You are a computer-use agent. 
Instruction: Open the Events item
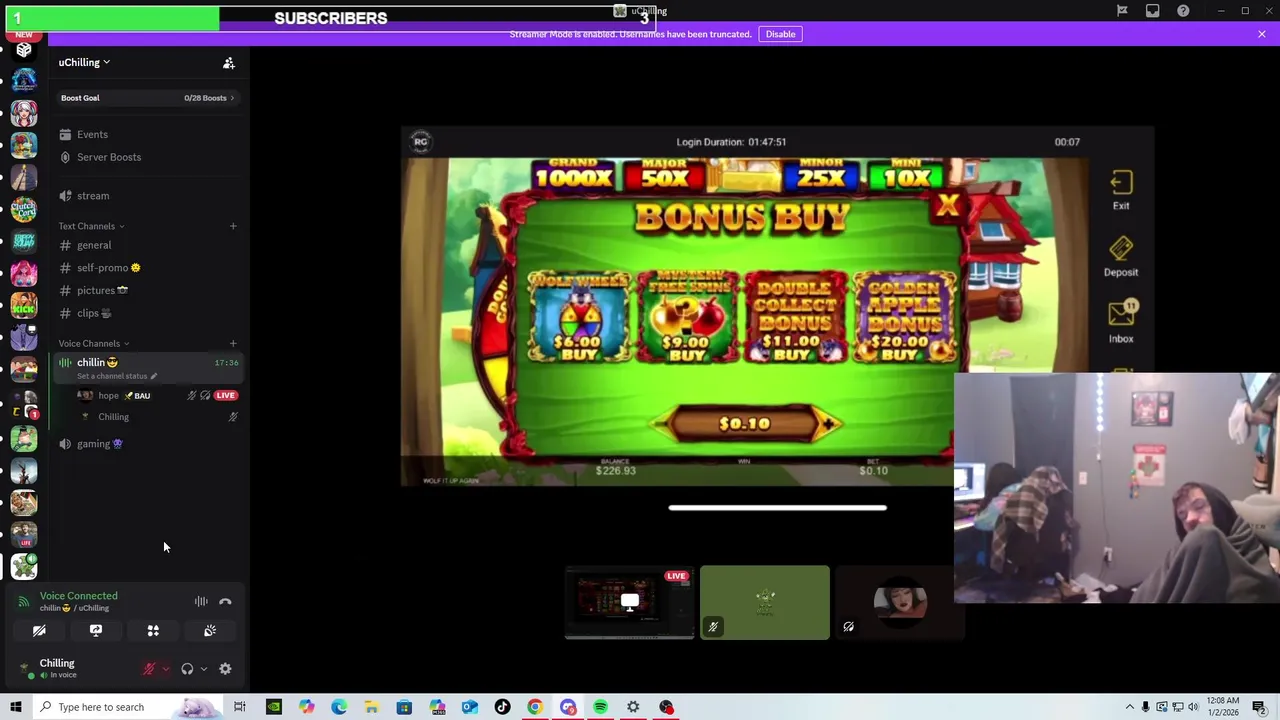click(x=147, y=134)
